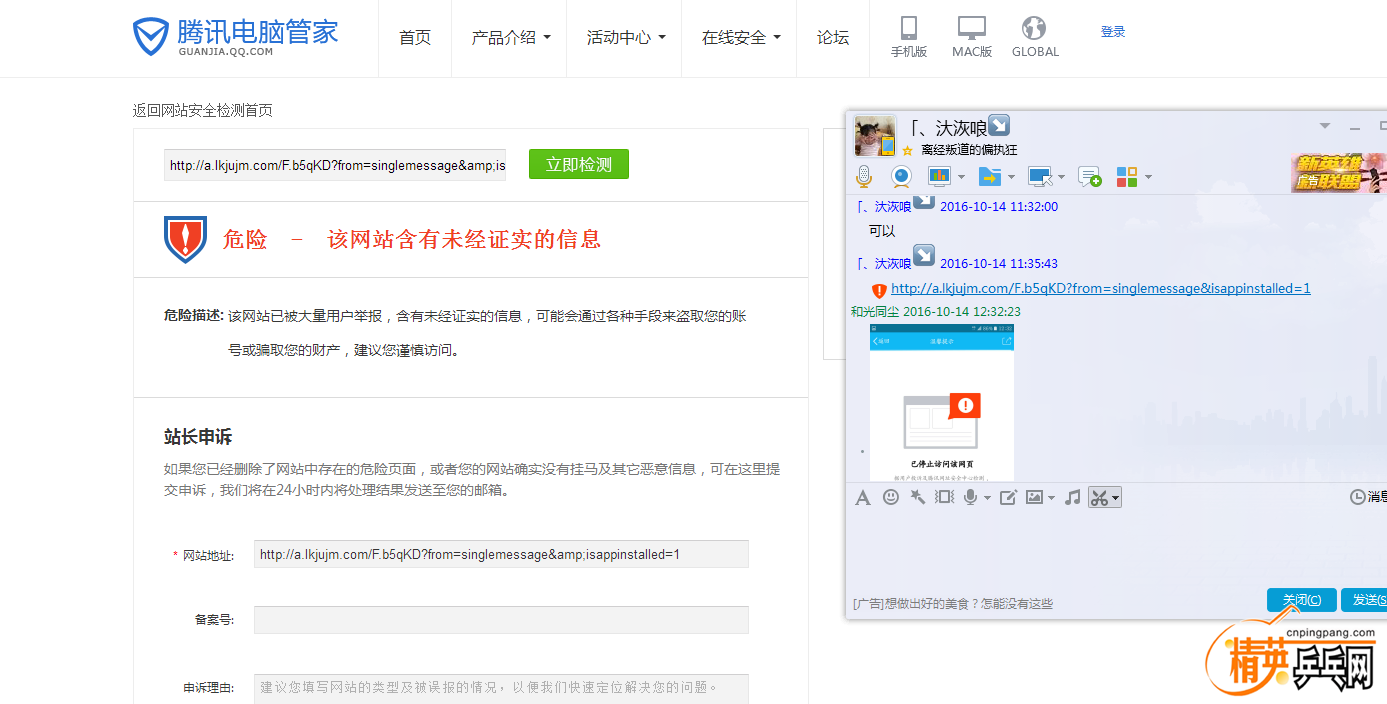Click the [广告] 想做出好的美食 ad link
This screenshot has width=1387, height=704.
(x=953, y=603)
